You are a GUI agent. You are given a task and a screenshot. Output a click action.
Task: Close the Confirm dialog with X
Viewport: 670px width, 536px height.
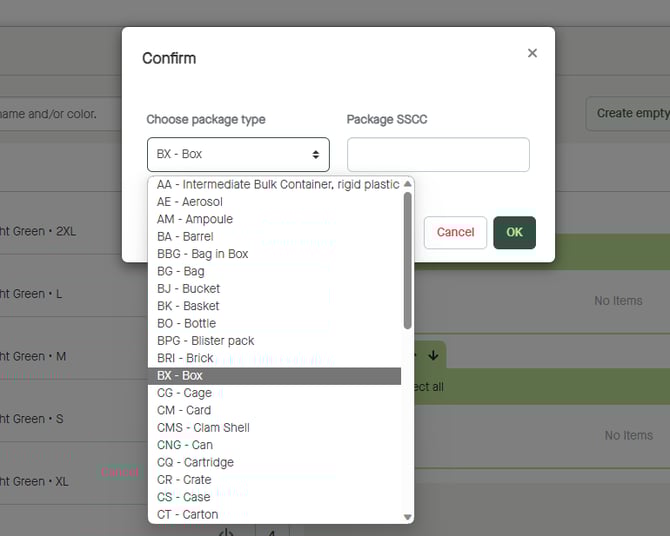pos(532,53)
